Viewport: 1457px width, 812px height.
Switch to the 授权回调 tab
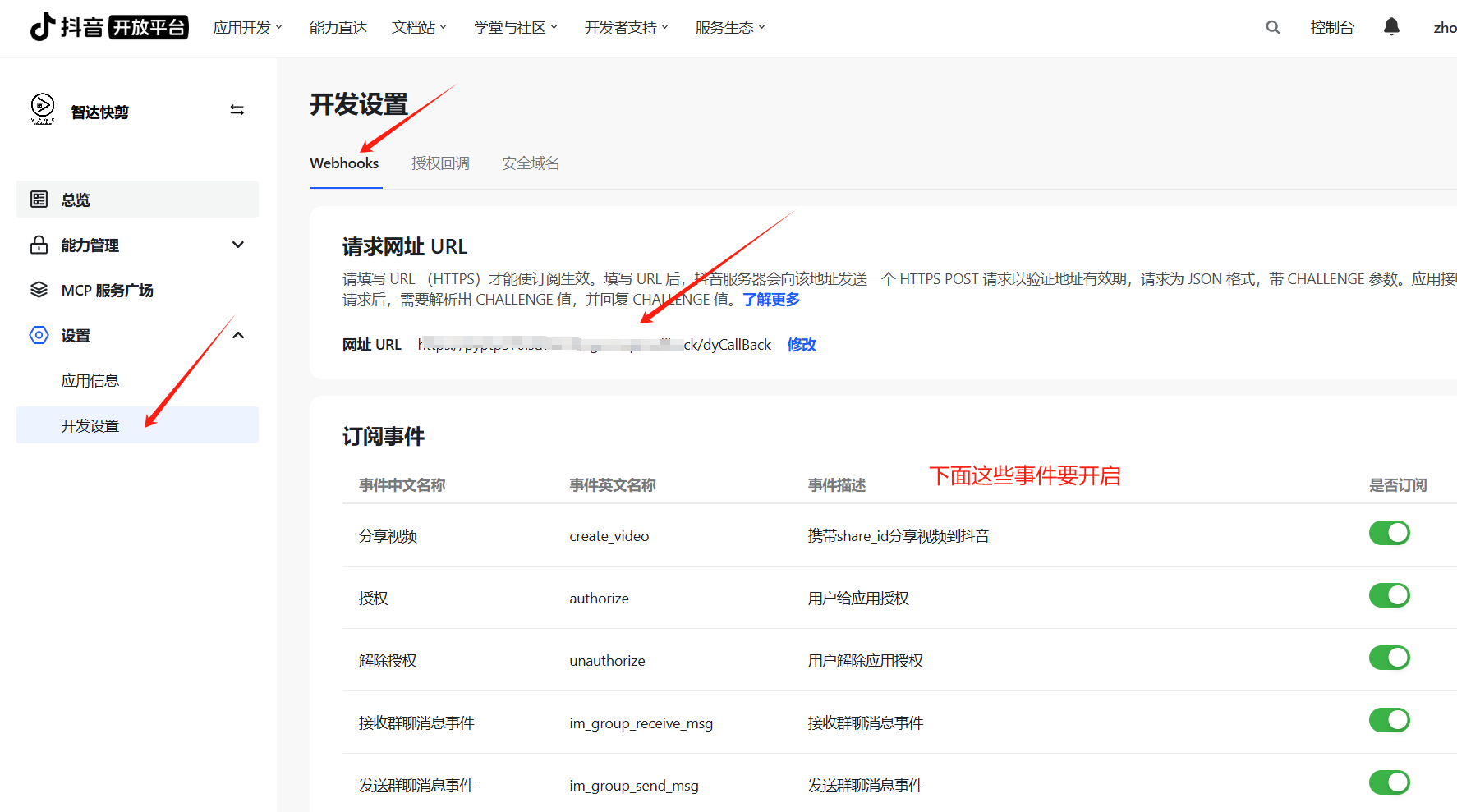[440, 163]
